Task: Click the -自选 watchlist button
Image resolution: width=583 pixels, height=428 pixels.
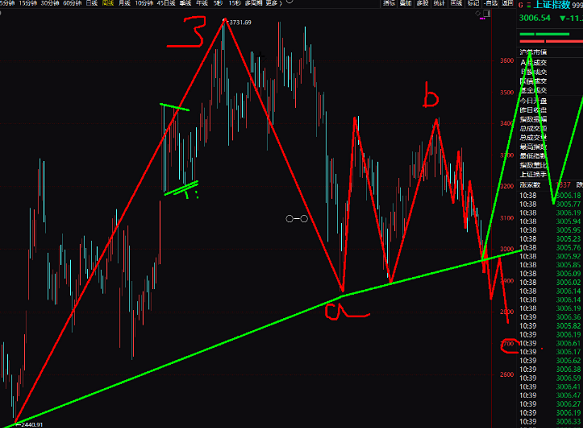Action: [x=491, y=3]
